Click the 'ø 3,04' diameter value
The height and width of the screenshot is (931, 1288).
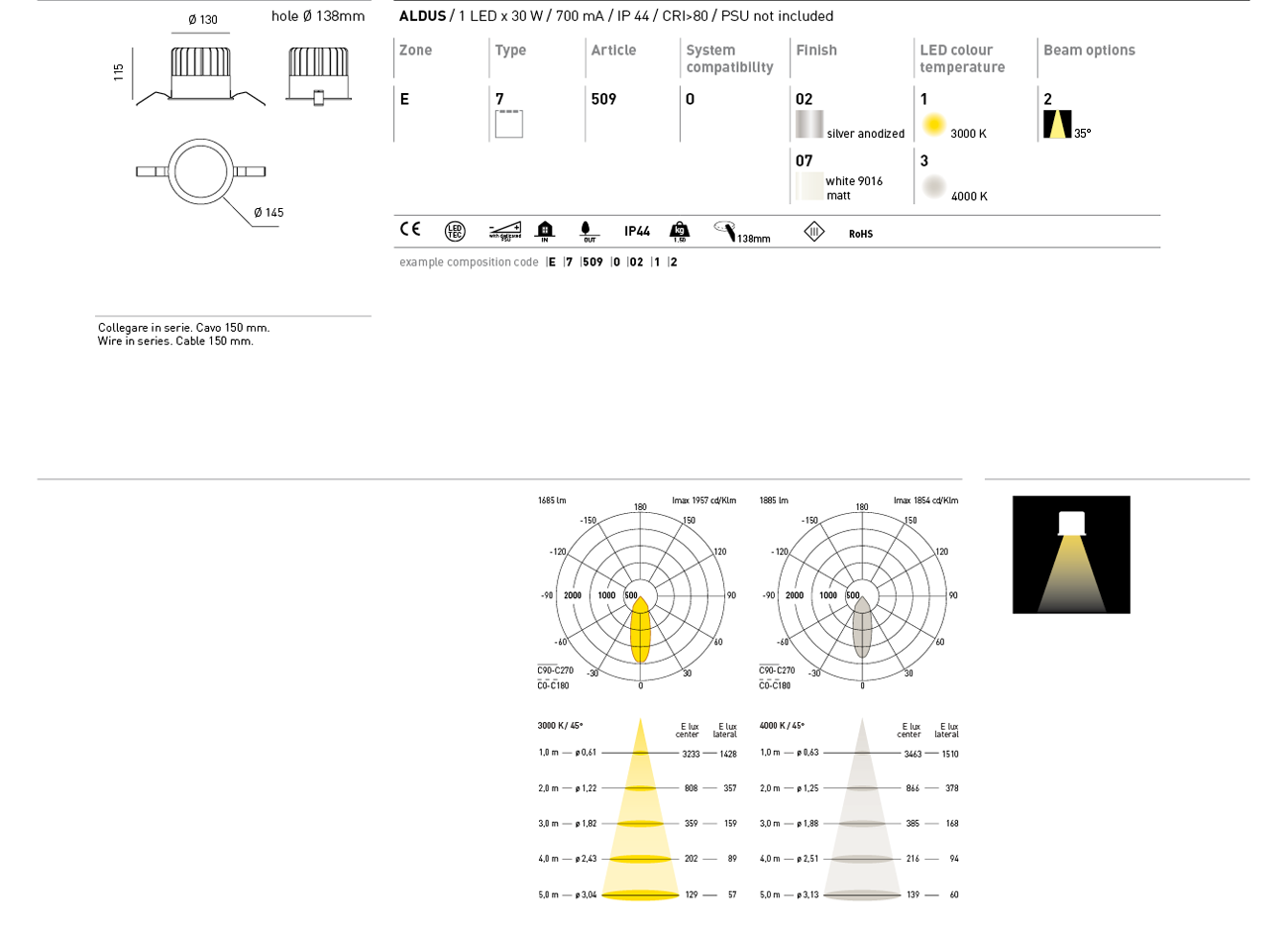click(x=586, y=894)
